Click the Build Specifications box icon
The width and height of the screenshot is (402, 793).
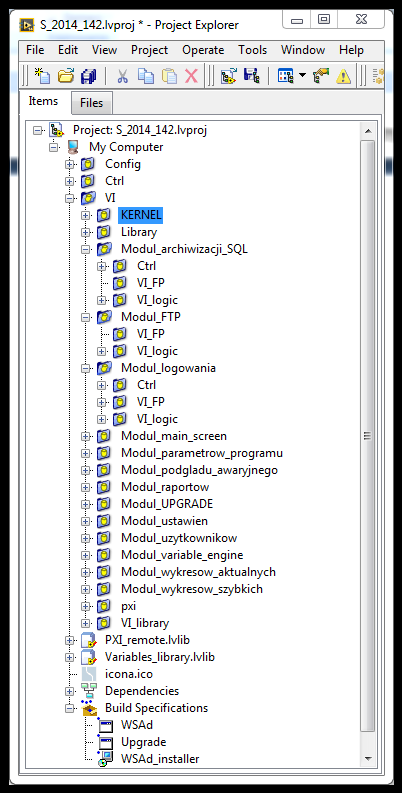[x=88, y=708]
